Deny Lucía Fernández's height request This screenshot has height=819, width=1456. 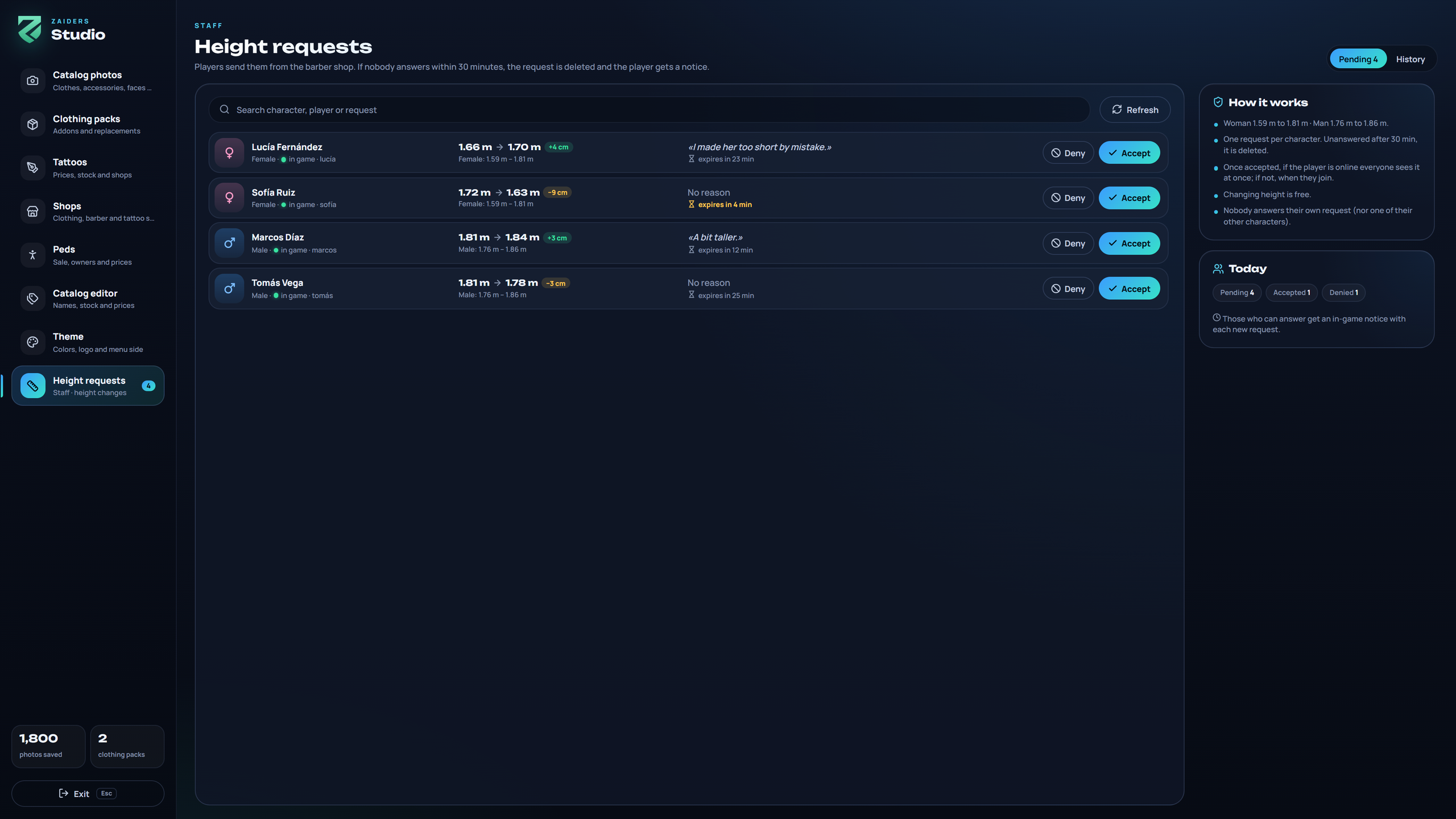pos(1068,152)
